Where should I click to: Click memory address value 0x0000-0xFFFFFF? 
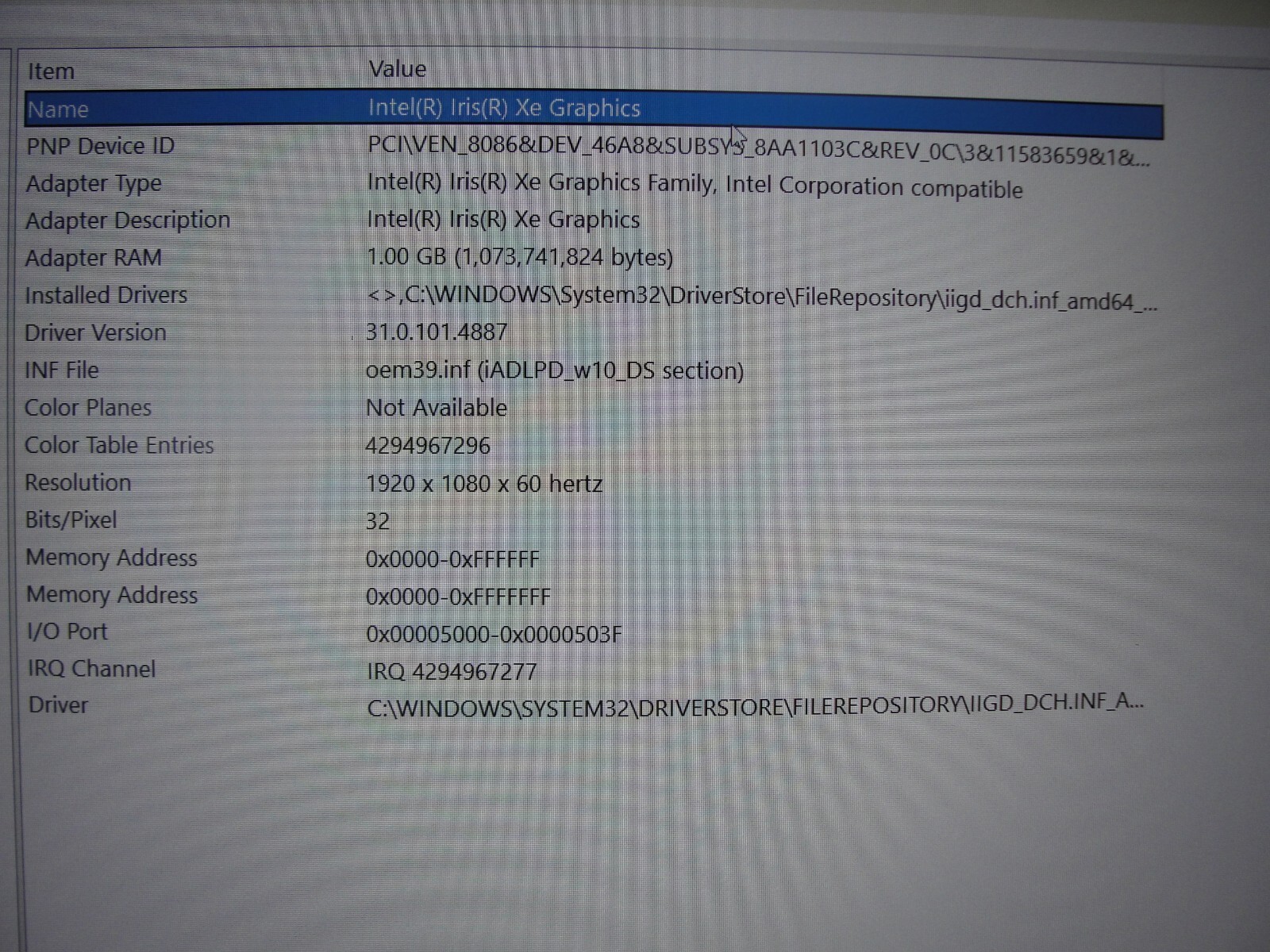[x=452, y=559]
